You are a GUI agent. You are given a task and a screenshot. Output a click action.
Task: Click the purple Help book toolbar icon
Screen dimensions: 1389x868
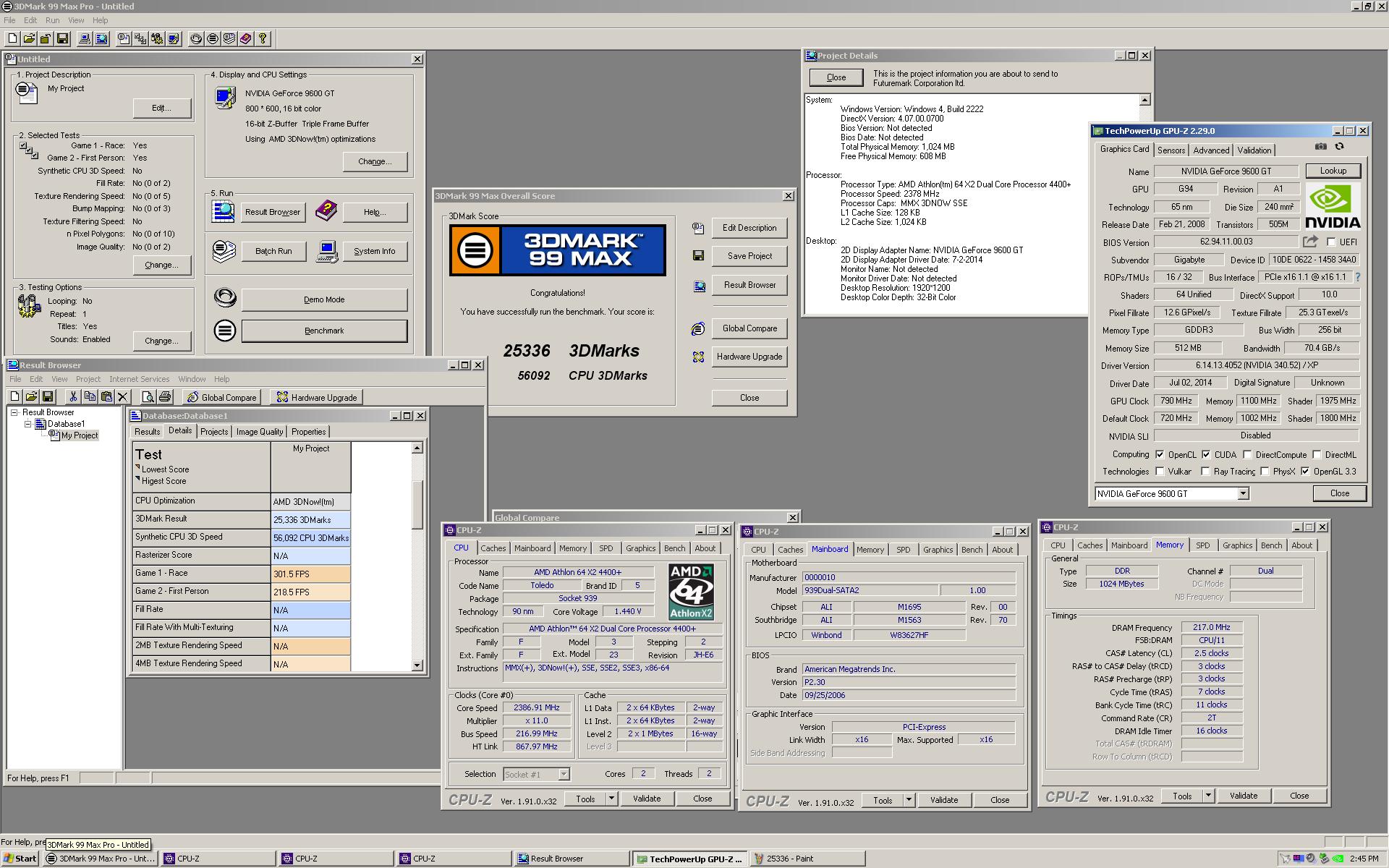pos(246,38)
